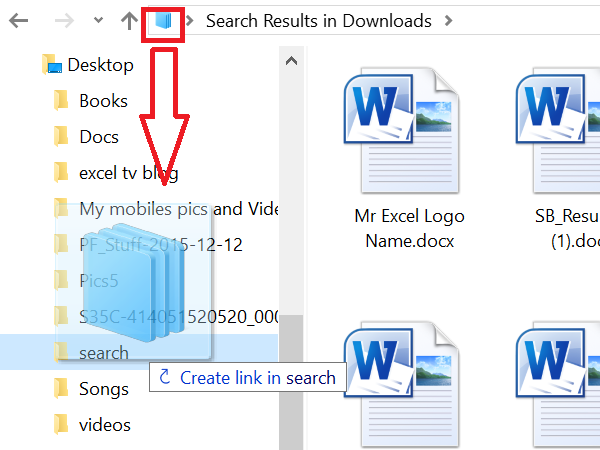Click the Songs folder icon

[x=61, y=388]
